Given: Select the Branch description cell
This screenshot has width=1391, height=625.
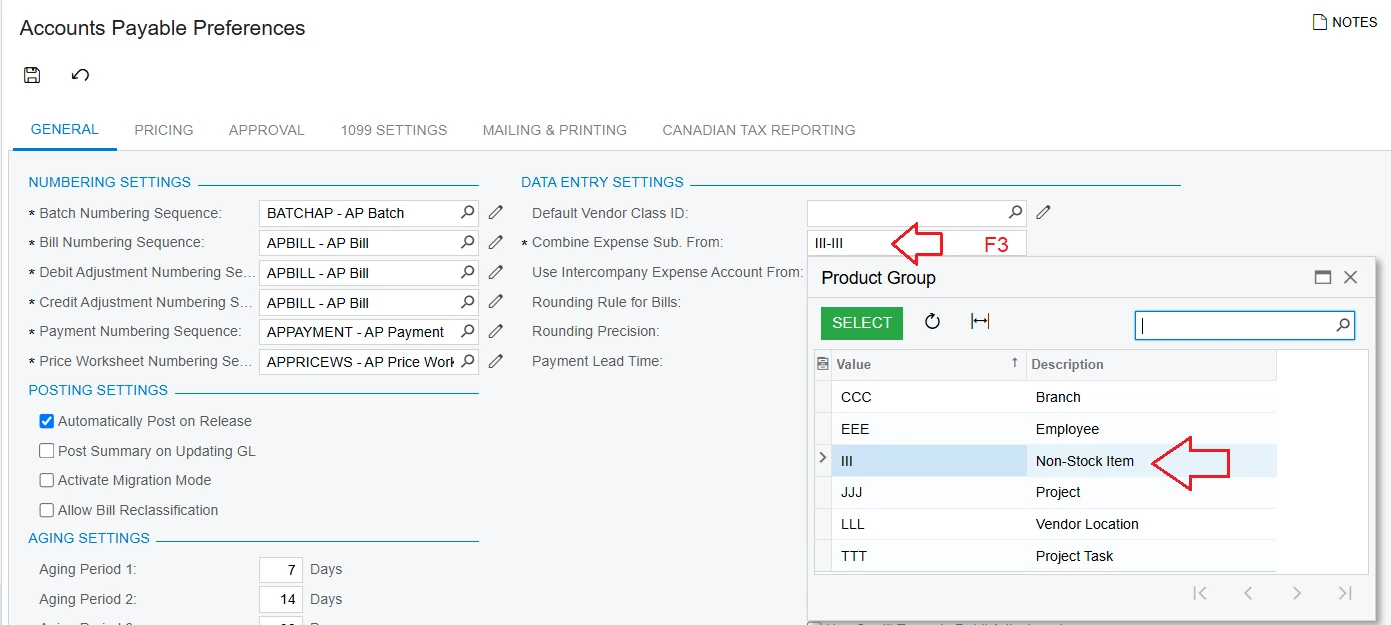Looking at the screenshot, I should click(1152, 397).
